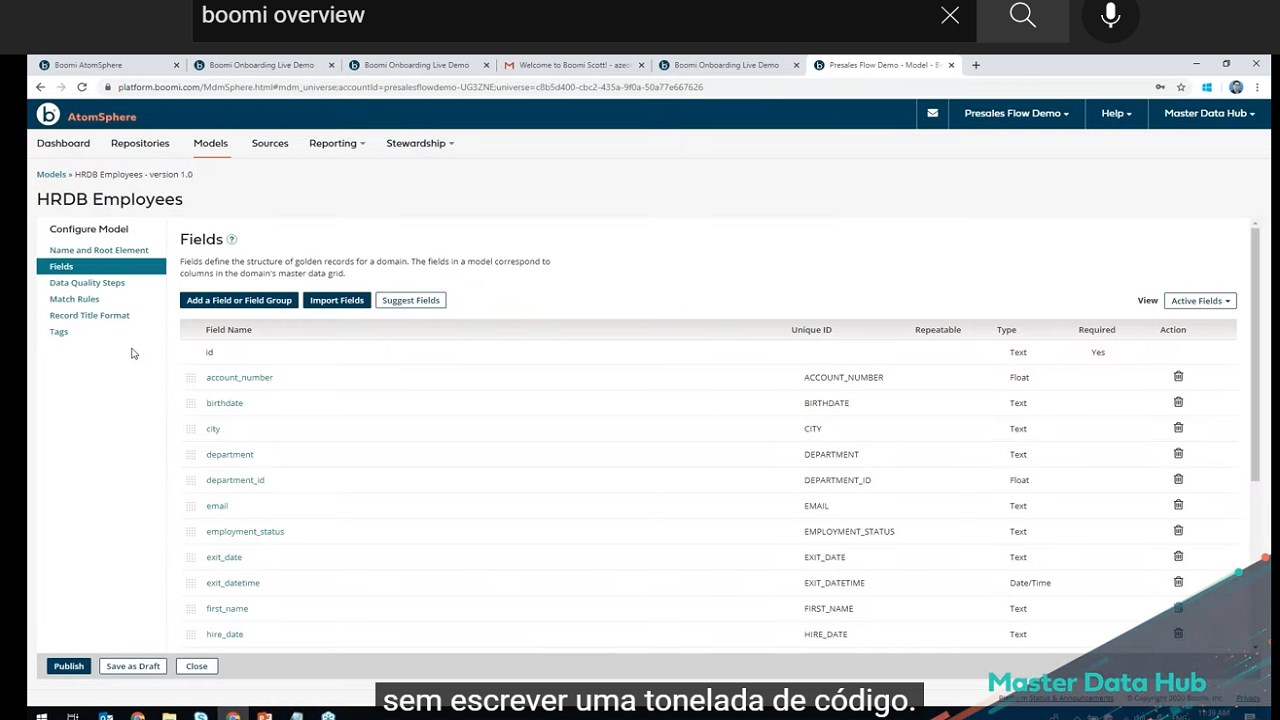Open the Presales Flow Demo account dropdown
The image size is (1280, 720).
click(x=1016, y=113)
